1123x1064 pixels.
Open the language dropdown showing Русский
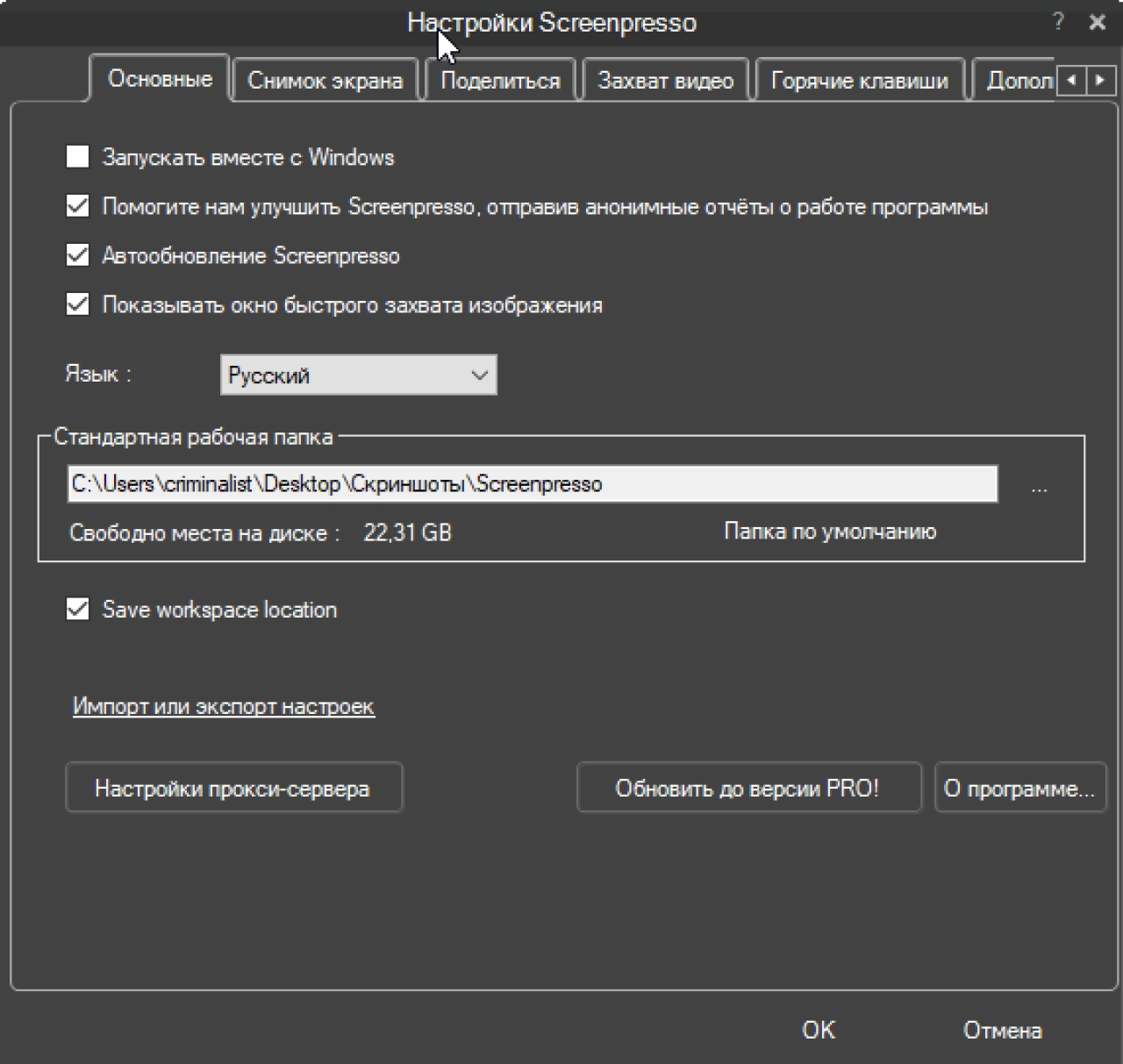(358, 375)
